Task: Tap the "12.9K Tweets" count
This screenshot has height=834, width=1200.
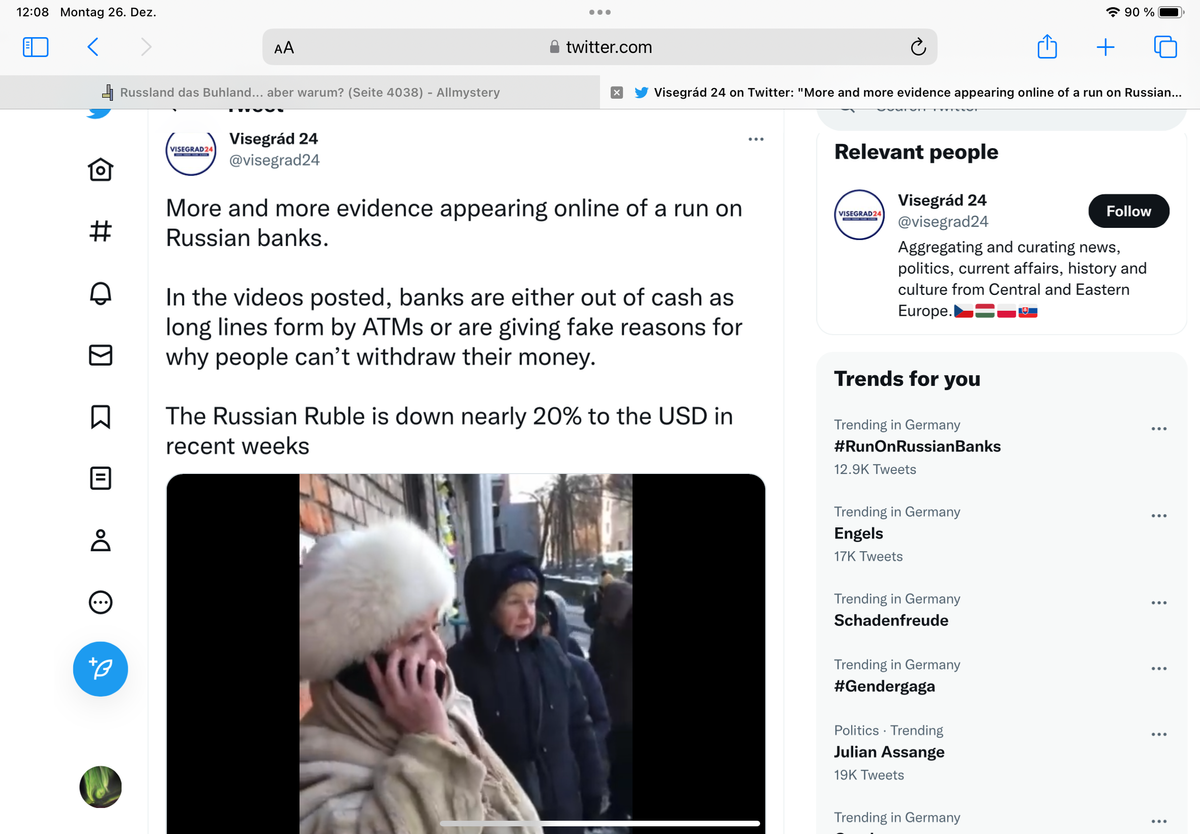Action: click(x=875, y=469)
